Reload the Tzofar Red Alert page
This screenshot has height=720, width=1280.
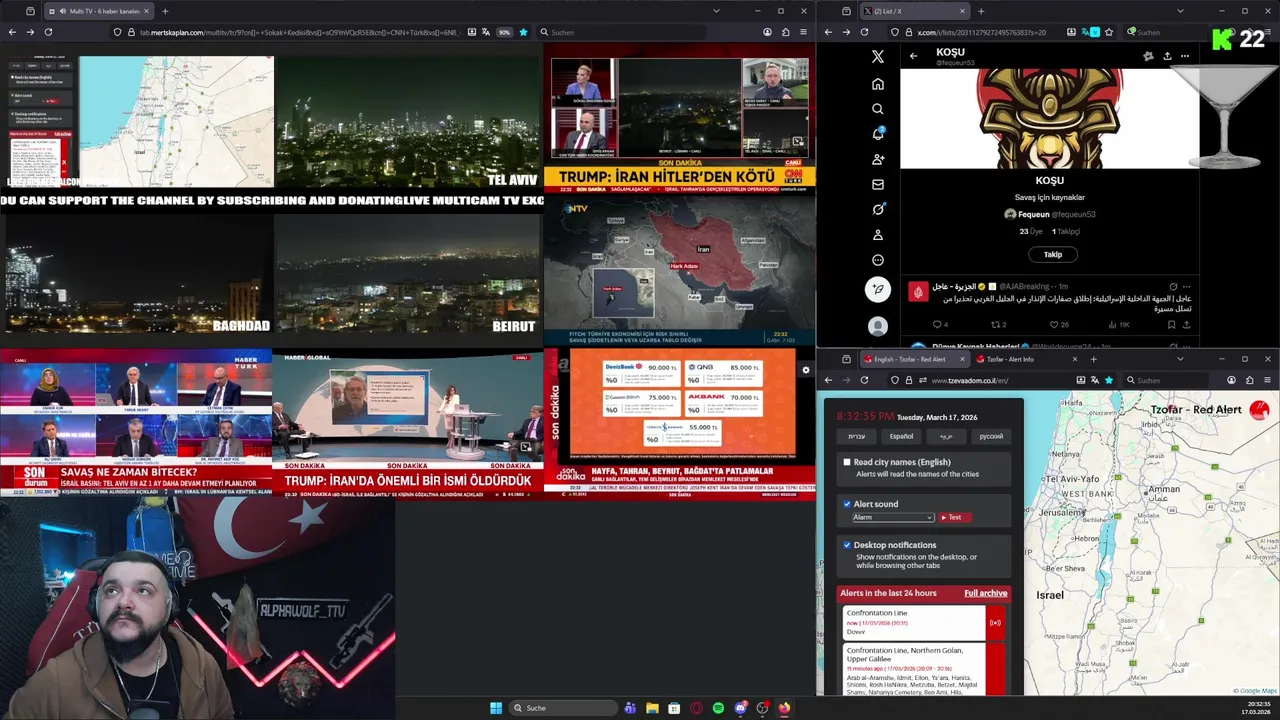pos(865,380)
